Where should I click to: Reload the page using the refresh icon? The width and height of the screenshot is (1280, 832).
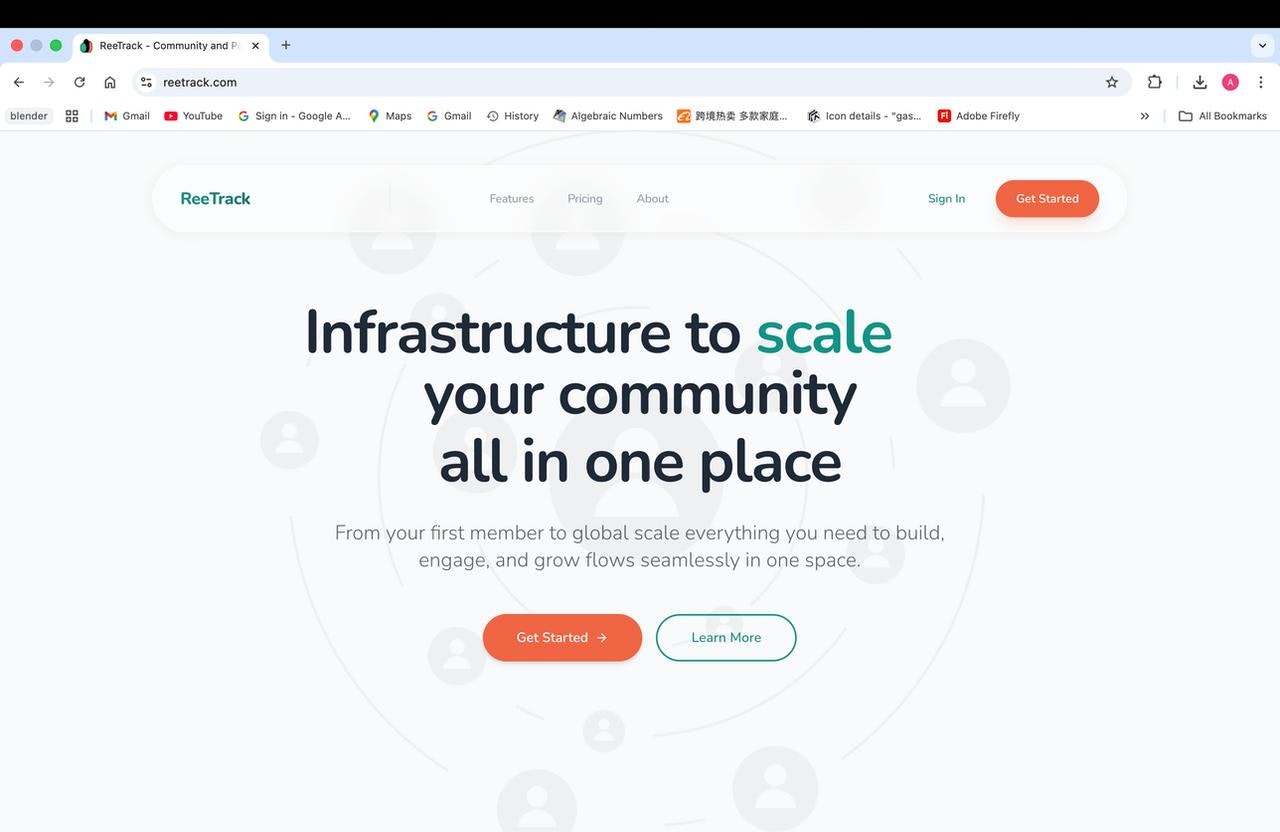[79, 82]
